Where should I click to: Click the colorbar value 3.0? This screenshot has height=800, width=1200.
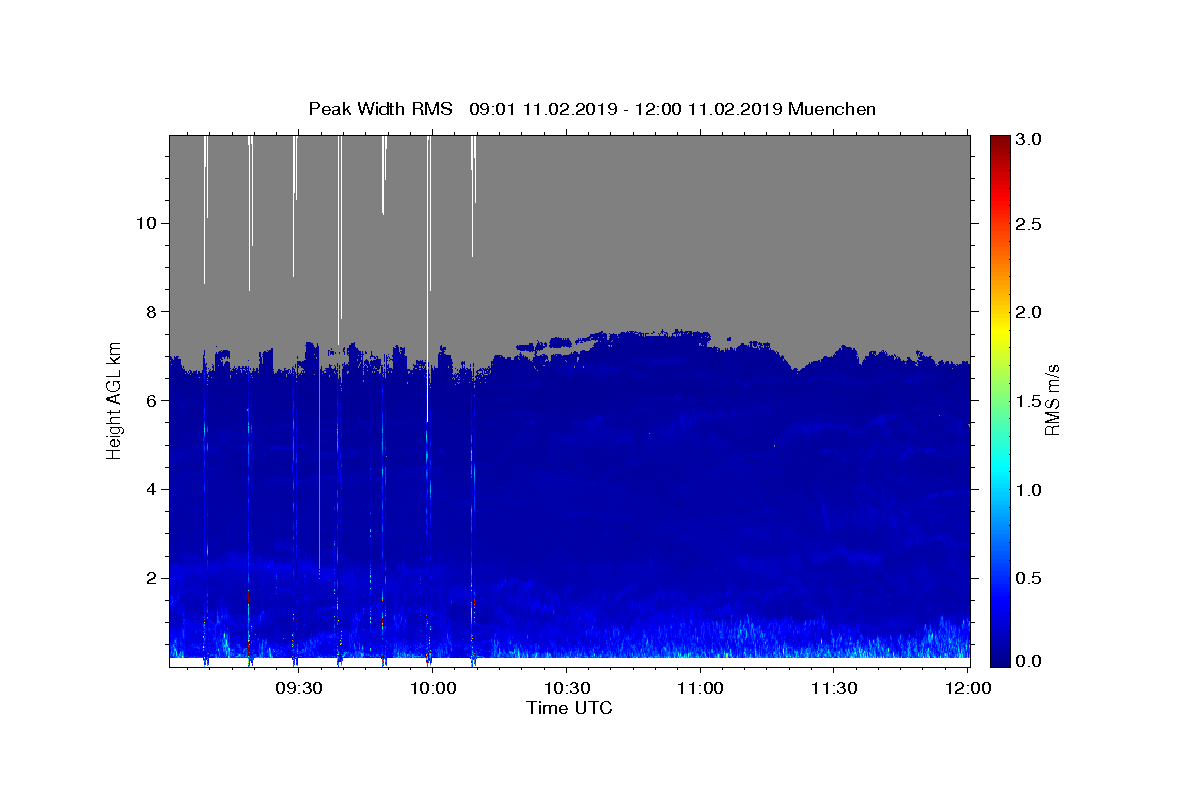click(1030, 139)
